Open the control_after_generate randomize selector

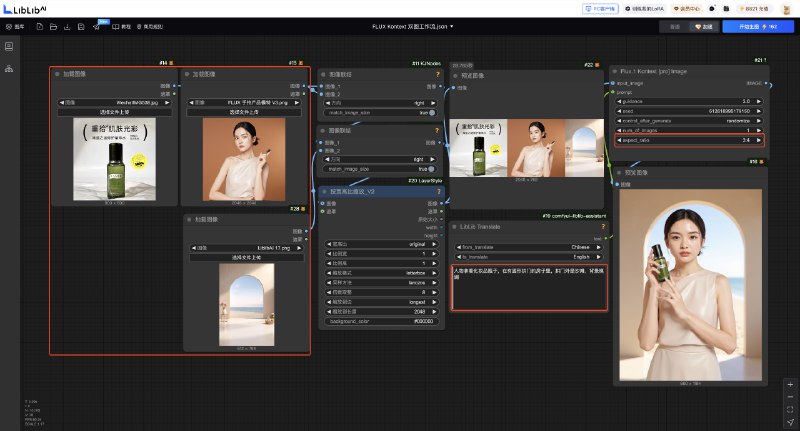click(x=689, y=121)
